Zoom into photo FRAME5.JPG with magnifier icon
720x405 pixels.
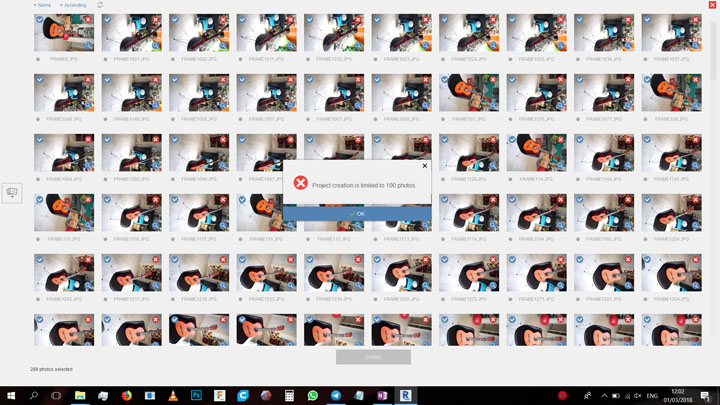click(88, 45)
